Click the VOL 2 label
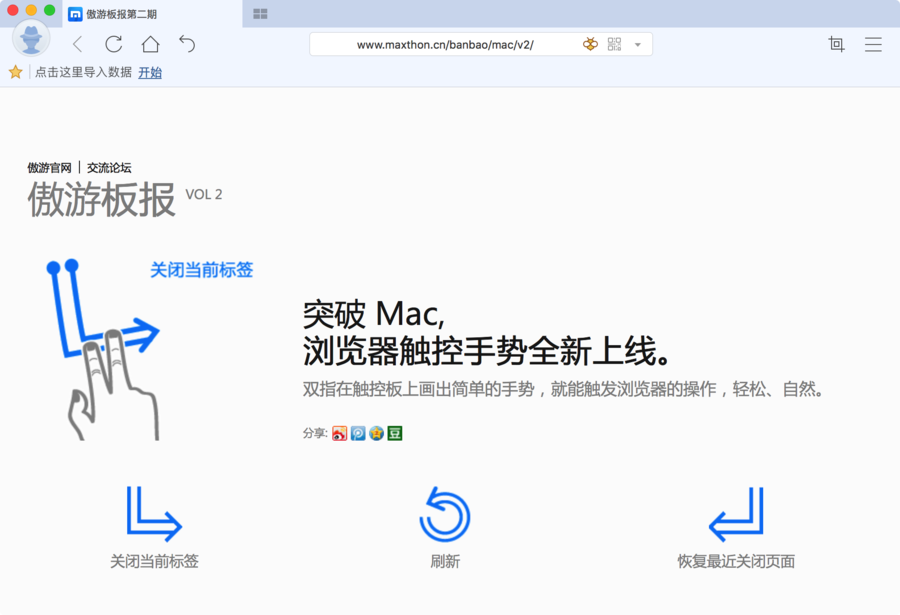This screenshot has width=900, height=615. click(204, 195)
